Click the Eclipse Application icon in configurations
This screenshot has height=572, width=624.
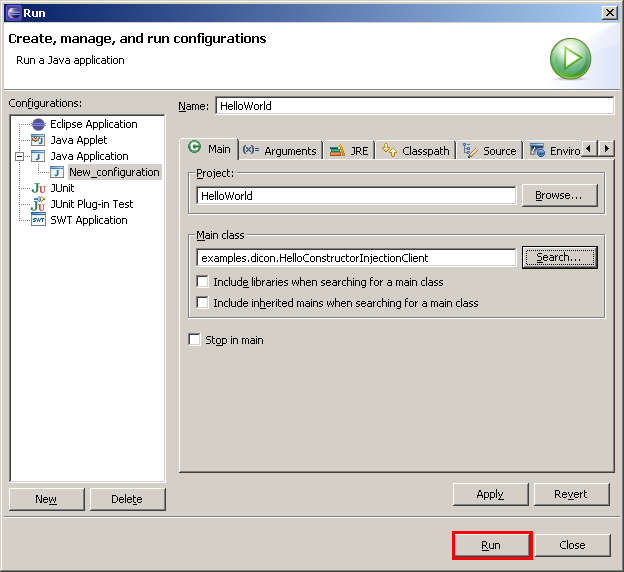click(x=39, y=124)
